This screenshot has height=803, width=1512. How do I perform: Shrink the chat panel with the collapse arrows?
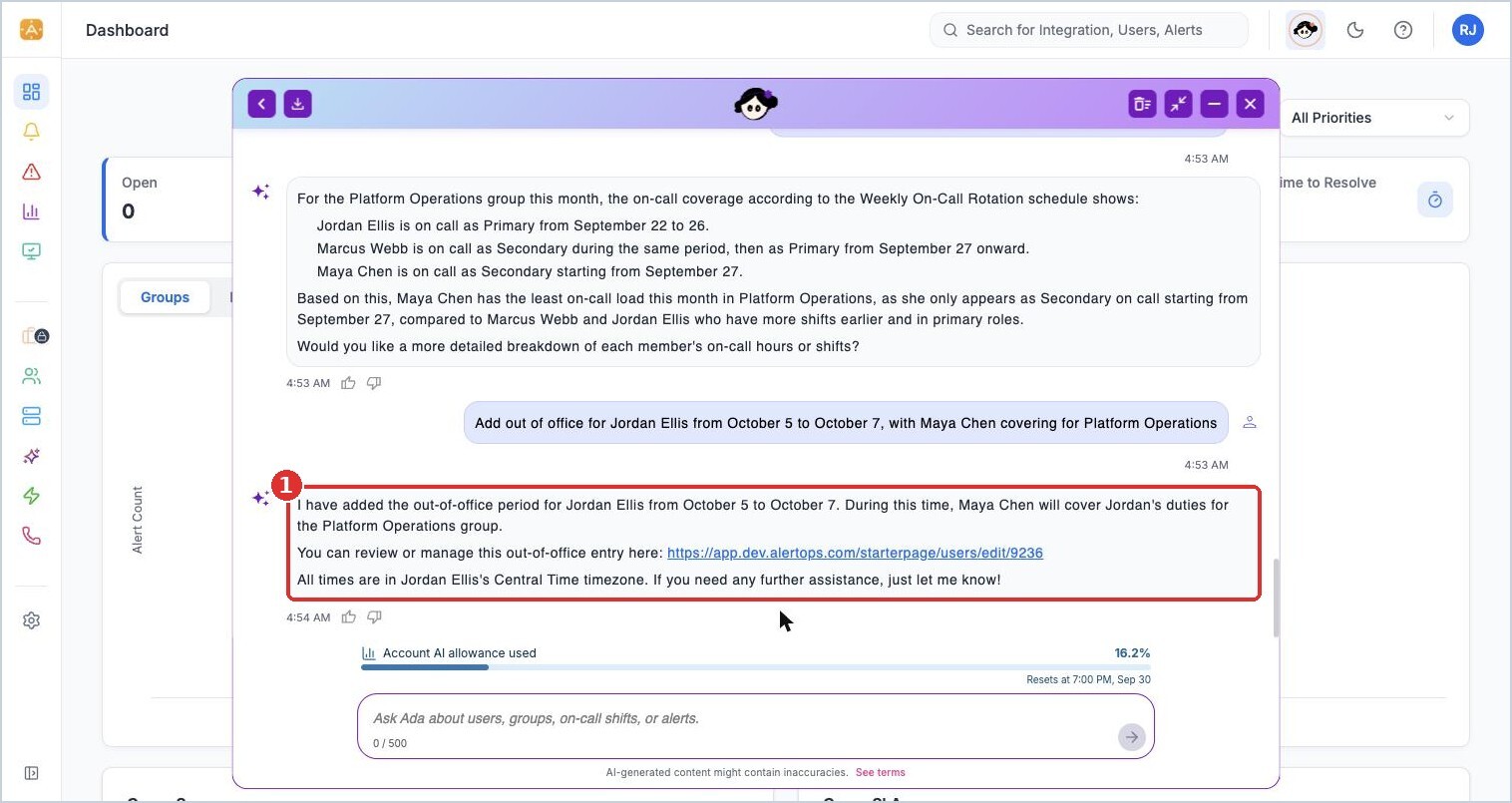pyautogui.click(x=1178, y=104)
